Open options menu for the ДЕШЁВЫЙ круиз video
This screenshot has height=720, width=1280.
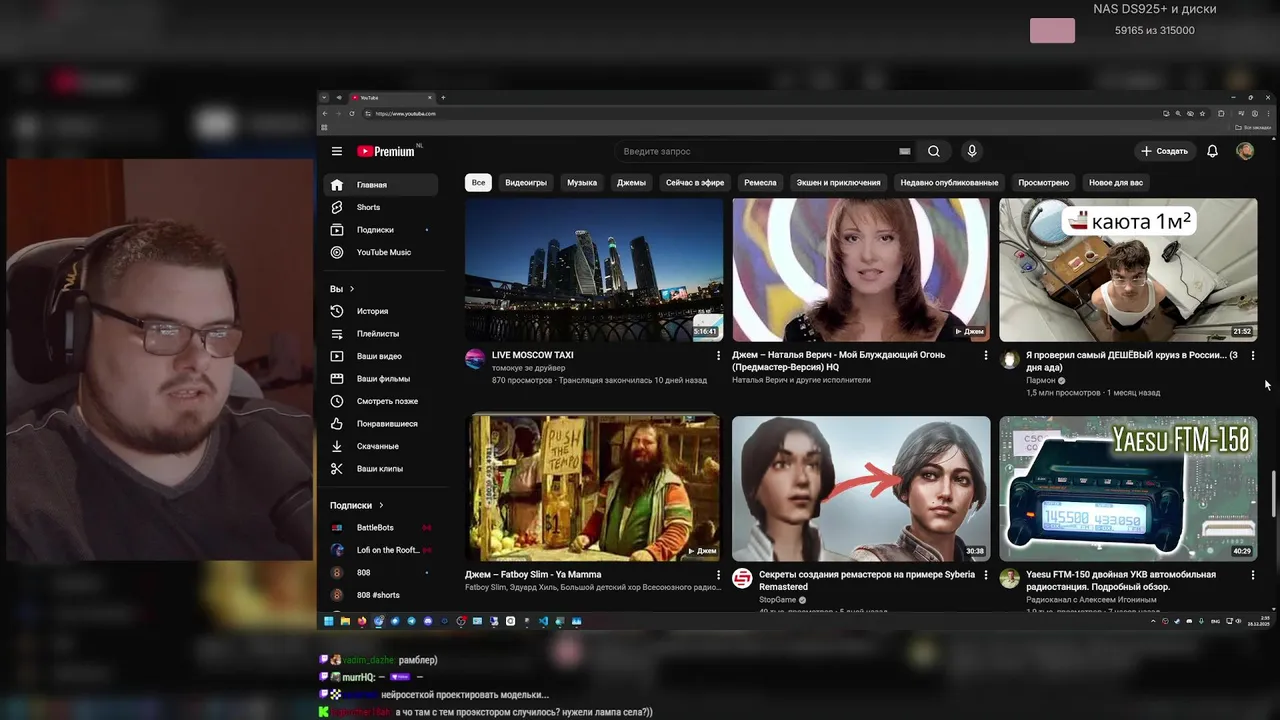[1253, 355]
